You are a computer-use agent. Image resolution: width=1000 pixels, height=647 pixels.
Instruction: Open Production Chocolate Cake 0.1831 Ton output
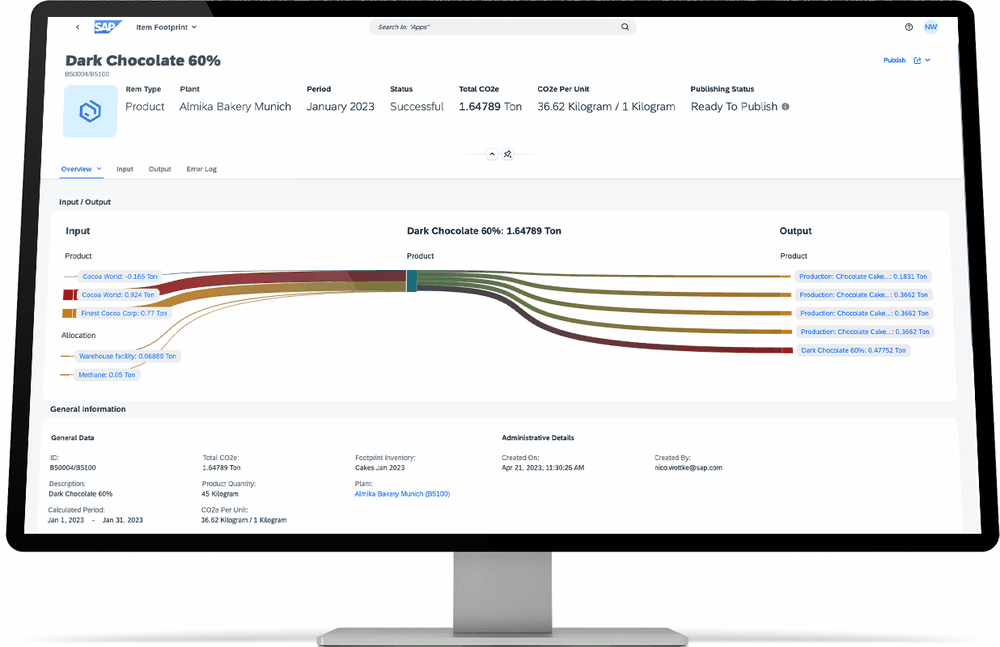point(863,276)
